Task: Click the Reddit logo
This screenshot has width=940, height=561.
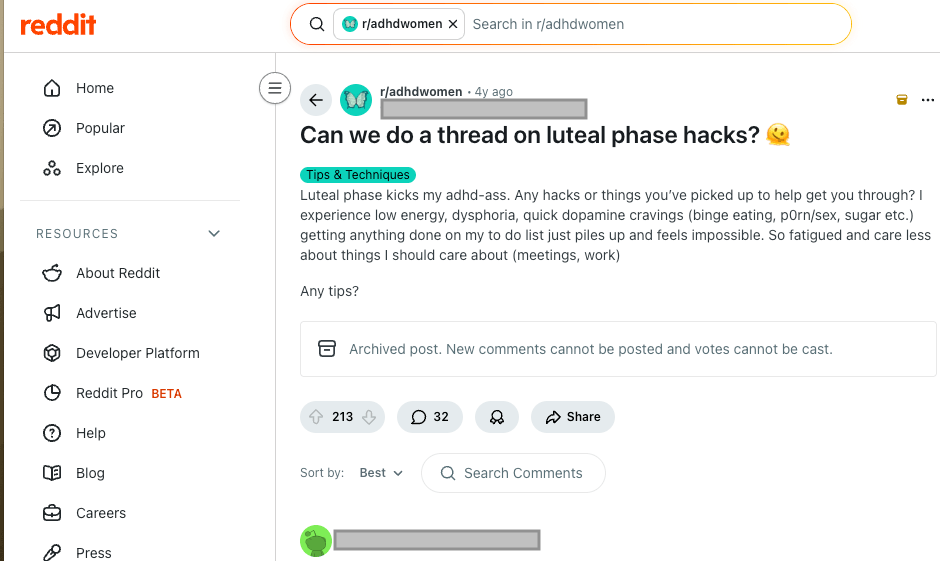Action: [58, 25]
